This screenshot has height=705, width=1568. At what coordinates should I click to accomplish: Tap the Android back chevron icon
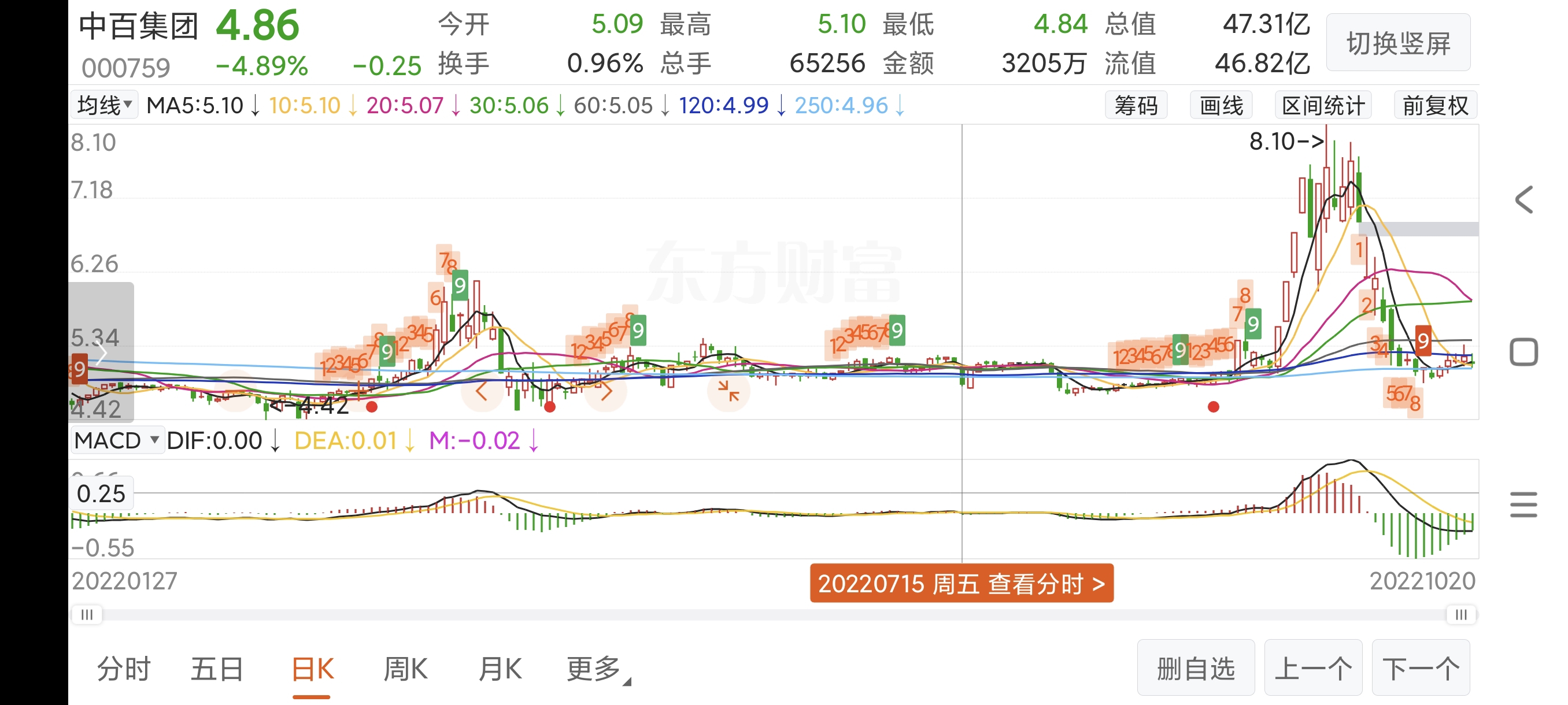(1524, 200)
